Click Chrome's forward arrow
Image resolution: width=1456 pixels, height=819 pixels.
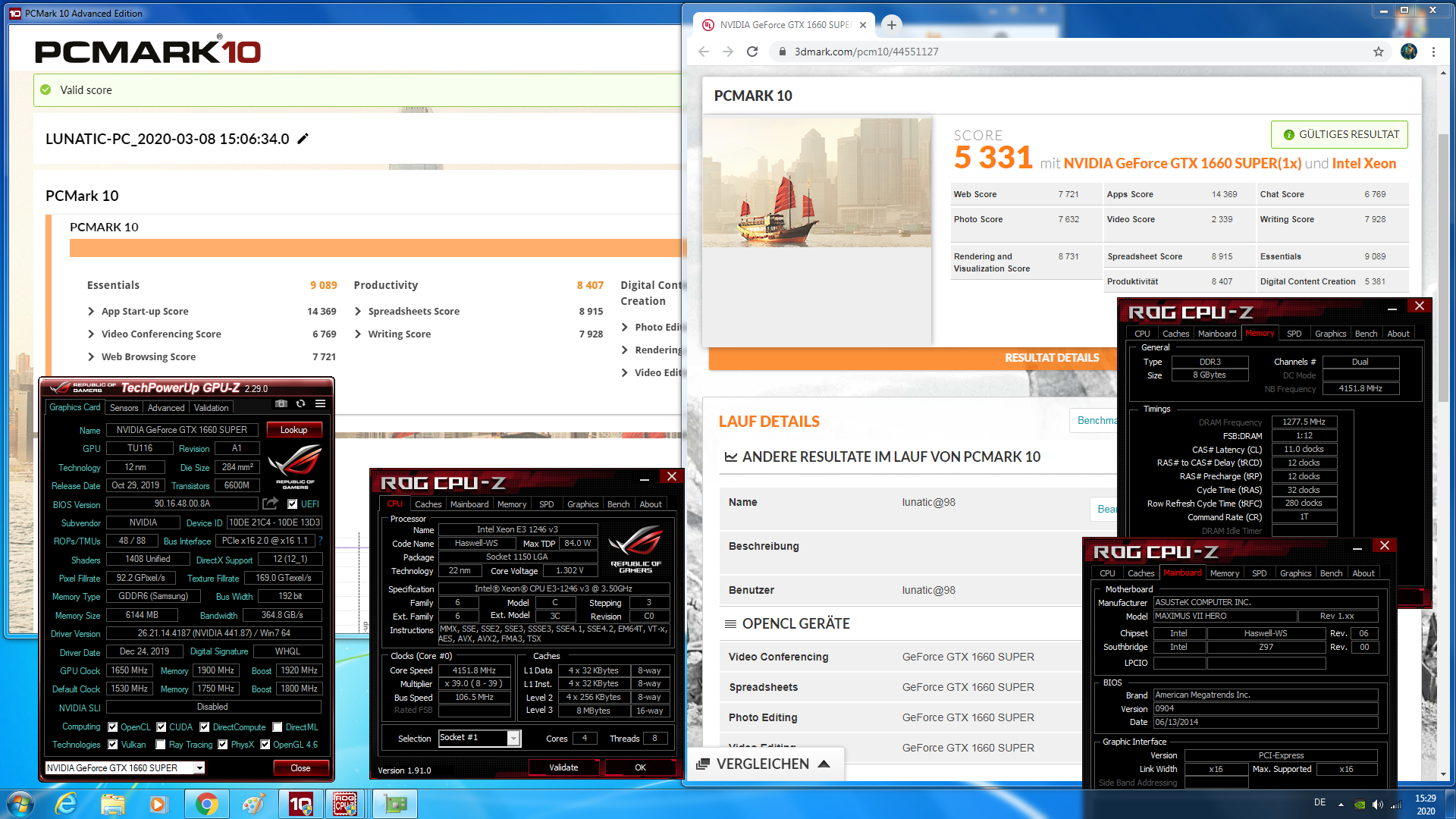(728, 52)
